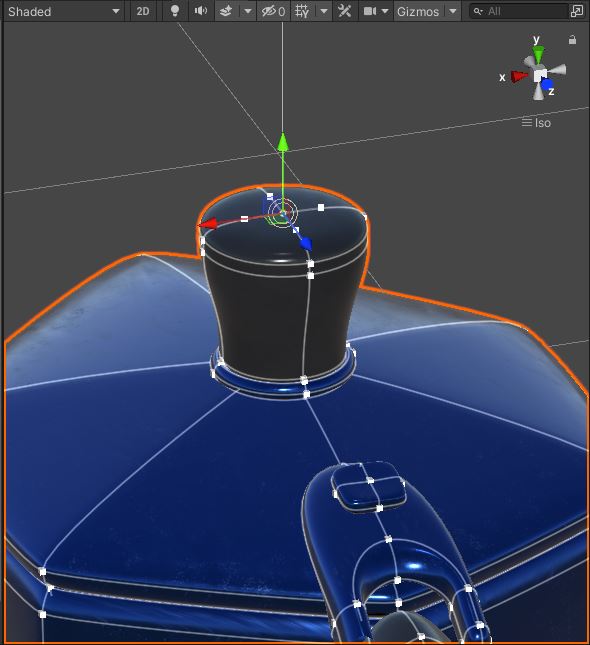Expand the Gizmos dropdown arrow
Viewport: 590px width, 645px height.
453,11
